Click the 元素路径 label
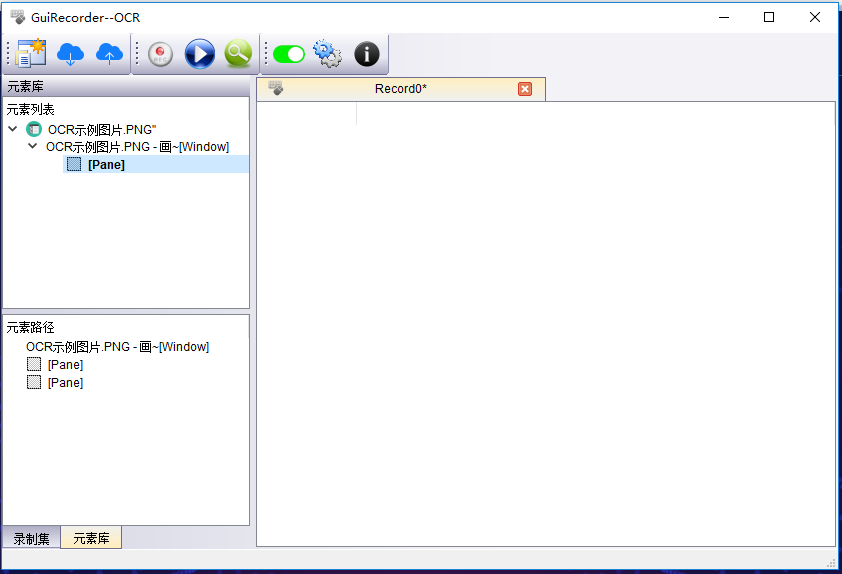The width and height of the screenshot is (842, 574). click(31, 328)
